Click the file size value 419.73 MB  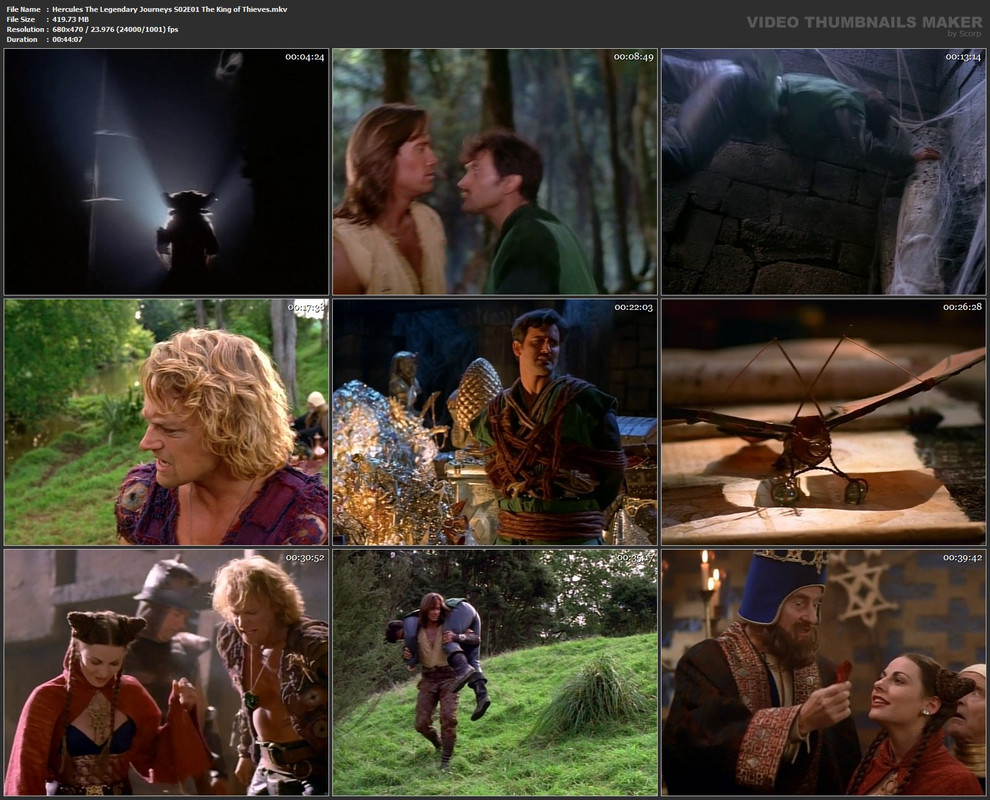click(x=71, y=20)
